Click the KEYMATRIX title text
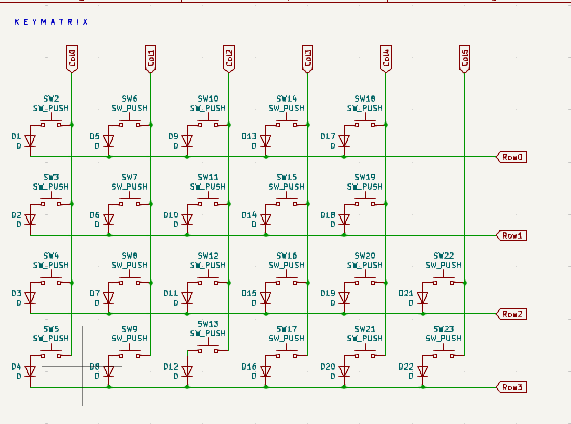Image resolution: width=571 pixels, height=424 pixels. (x=51, y=22)
